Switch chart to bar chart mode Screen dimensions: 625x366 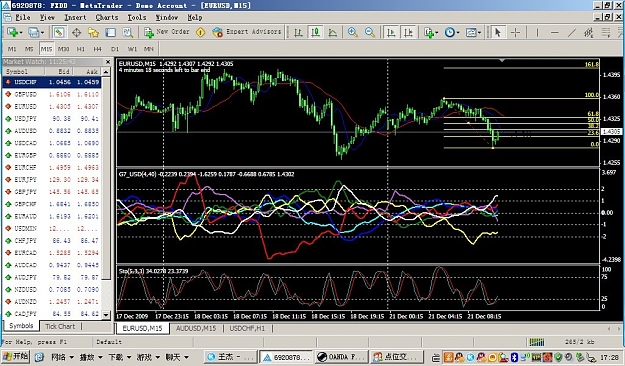coord(298,32)
